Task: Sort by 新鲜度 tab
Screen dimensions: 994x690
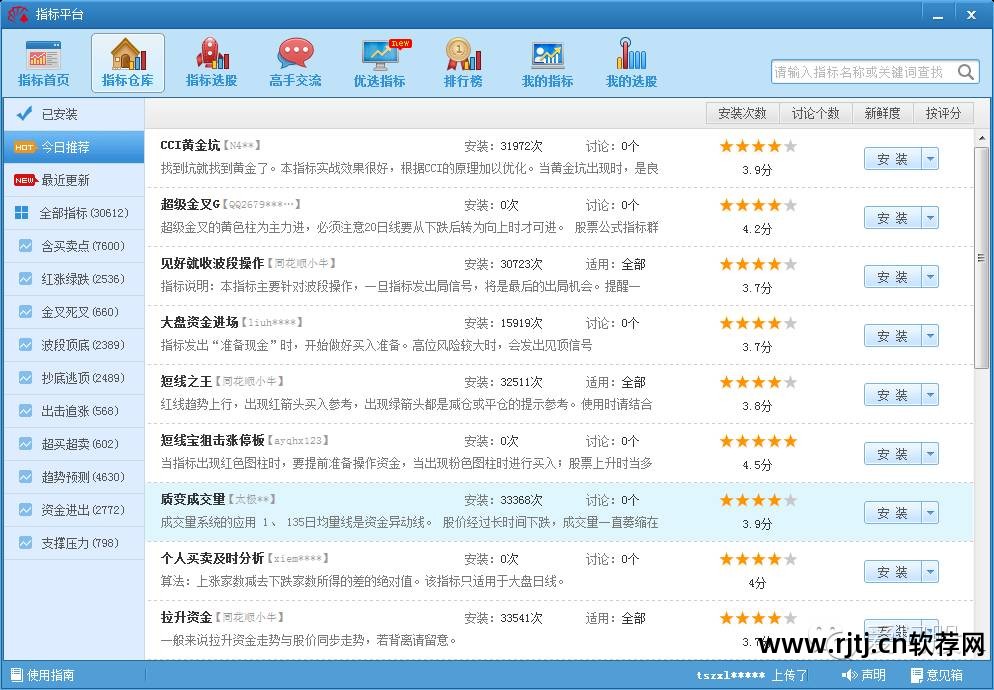Action: (x=882, y=114)
